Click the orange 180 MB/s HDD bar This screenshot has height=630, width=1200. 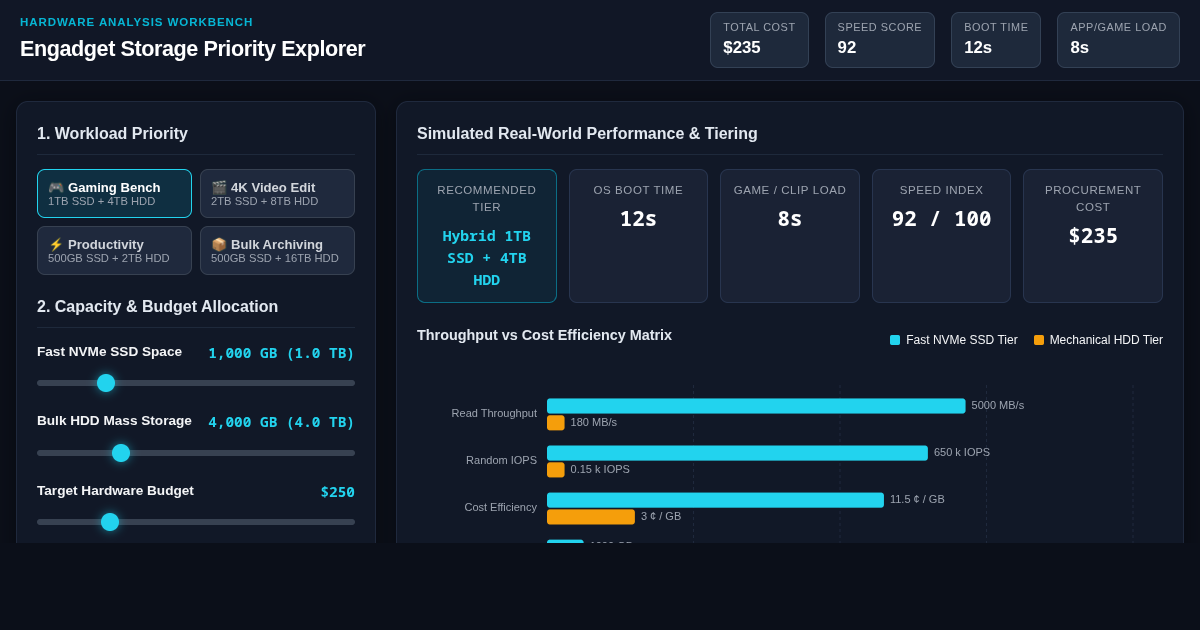[x=556, y=423]
